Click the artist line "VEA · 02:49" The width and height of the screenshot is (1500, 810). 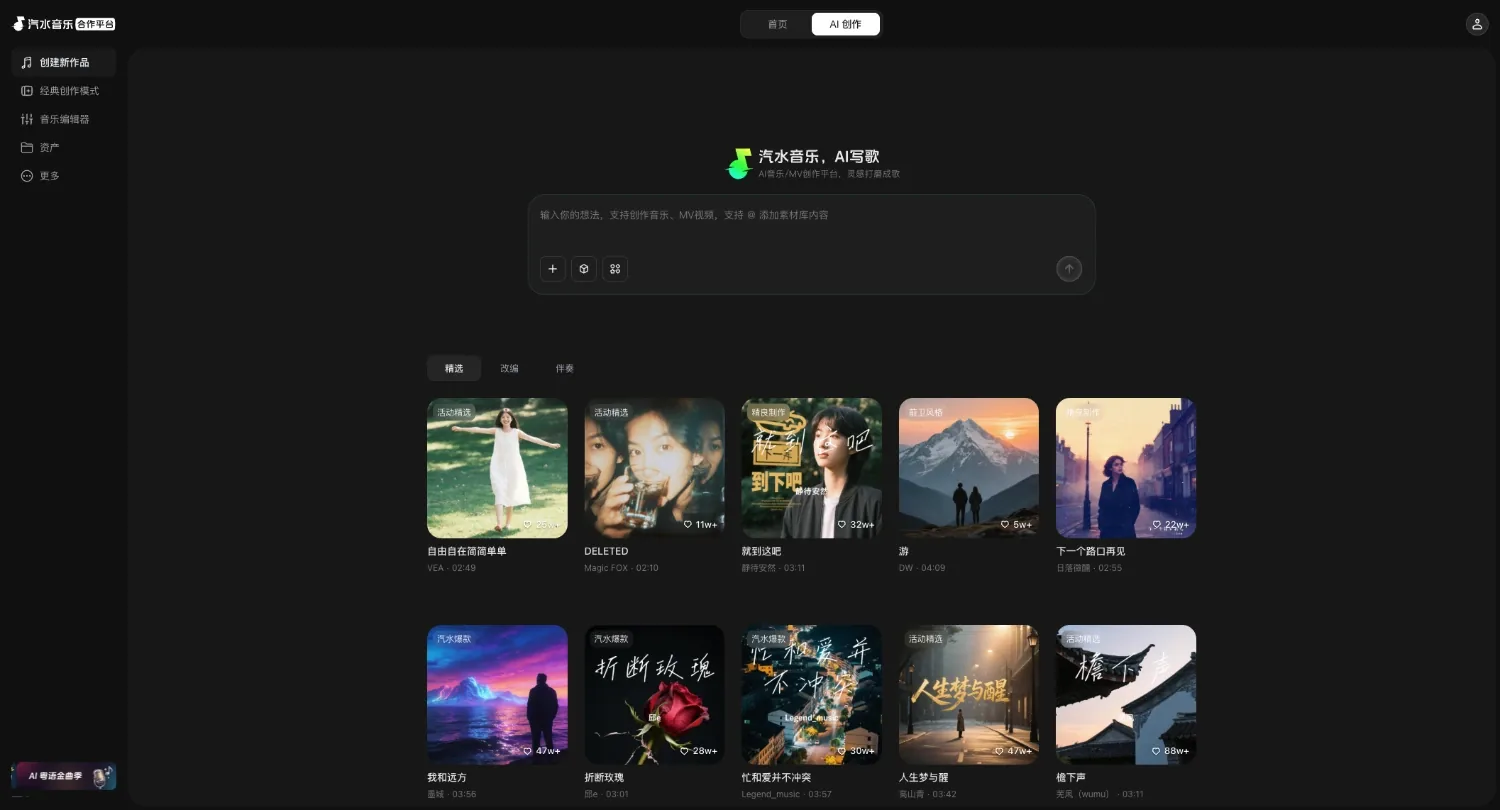451,568
